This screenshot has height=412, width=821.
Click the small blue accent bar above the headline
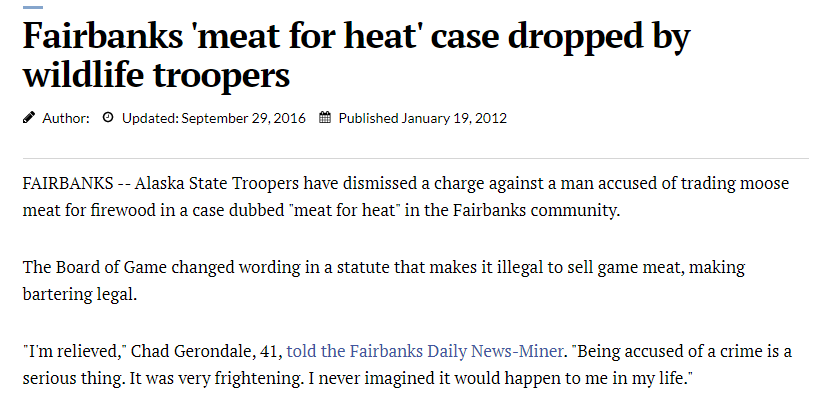tap(33, 7)
